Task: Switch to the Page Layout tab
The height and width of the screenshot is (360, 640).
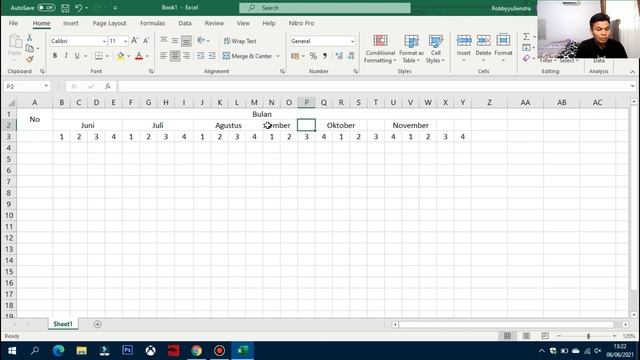Action: point(109,23)
